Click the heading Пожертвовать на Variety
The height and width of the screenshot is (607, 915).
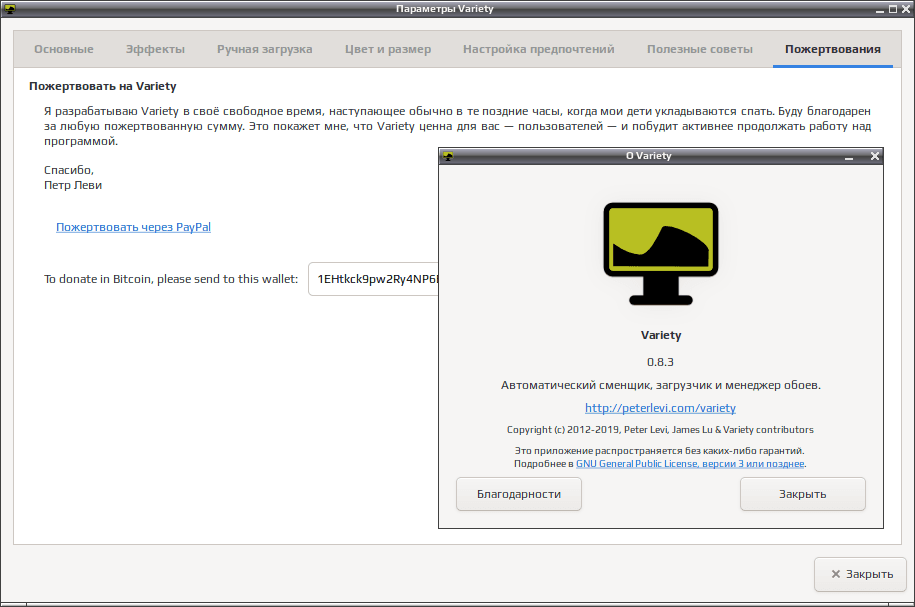coord(103,86)
